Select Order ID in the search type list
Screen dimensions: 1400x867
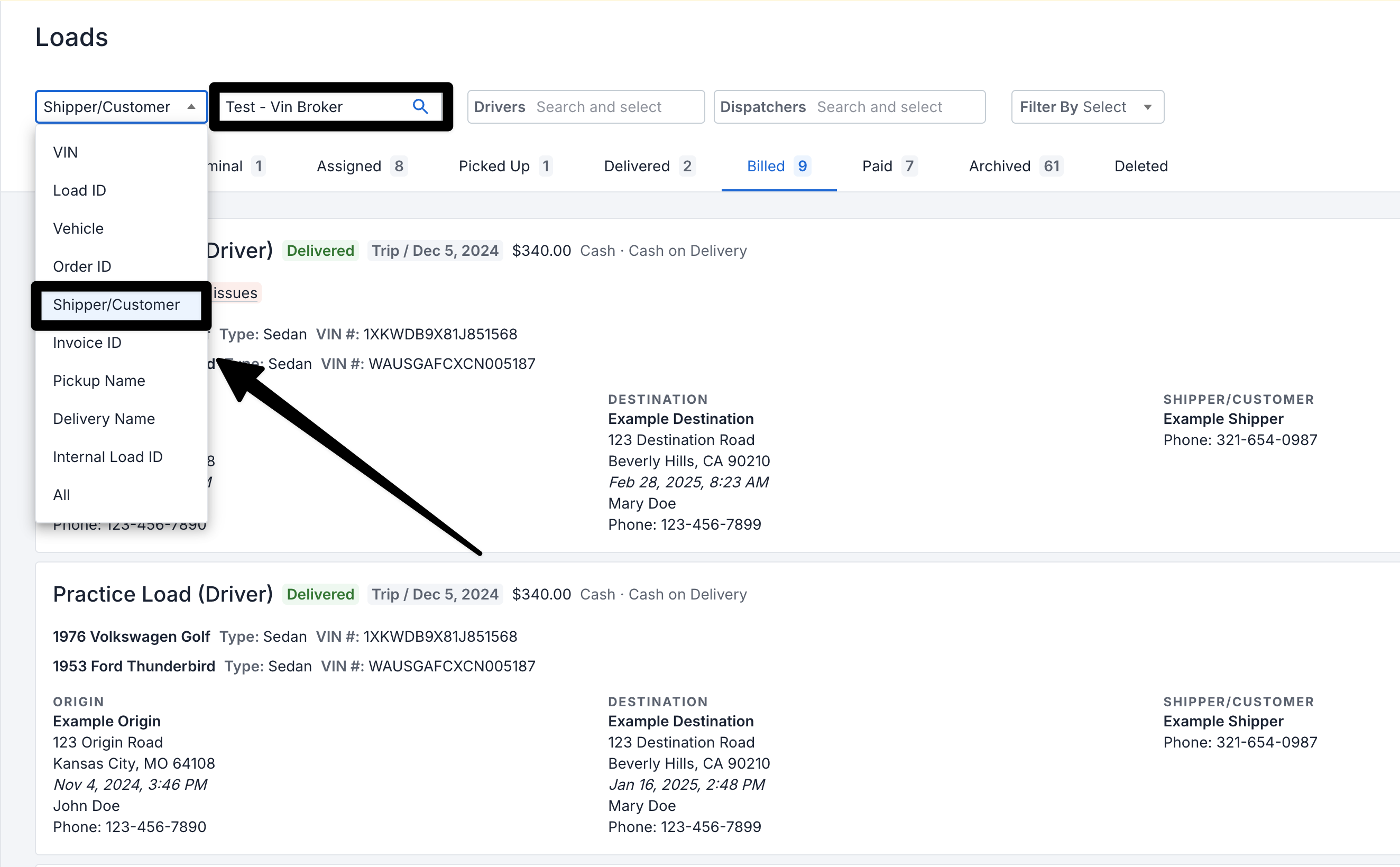point(121,266)
